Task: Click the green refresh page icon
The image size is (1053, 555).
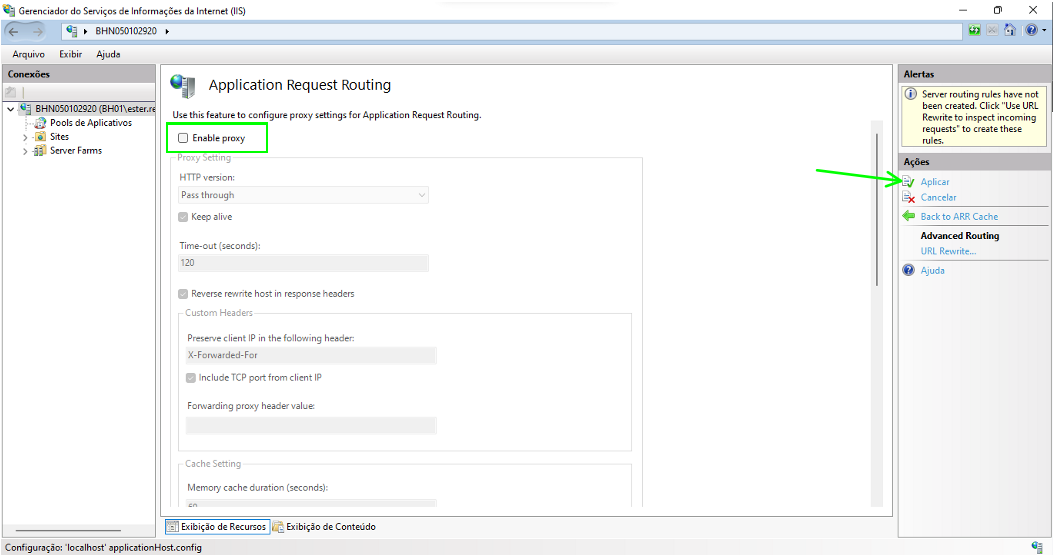Action: pos(974,31)
